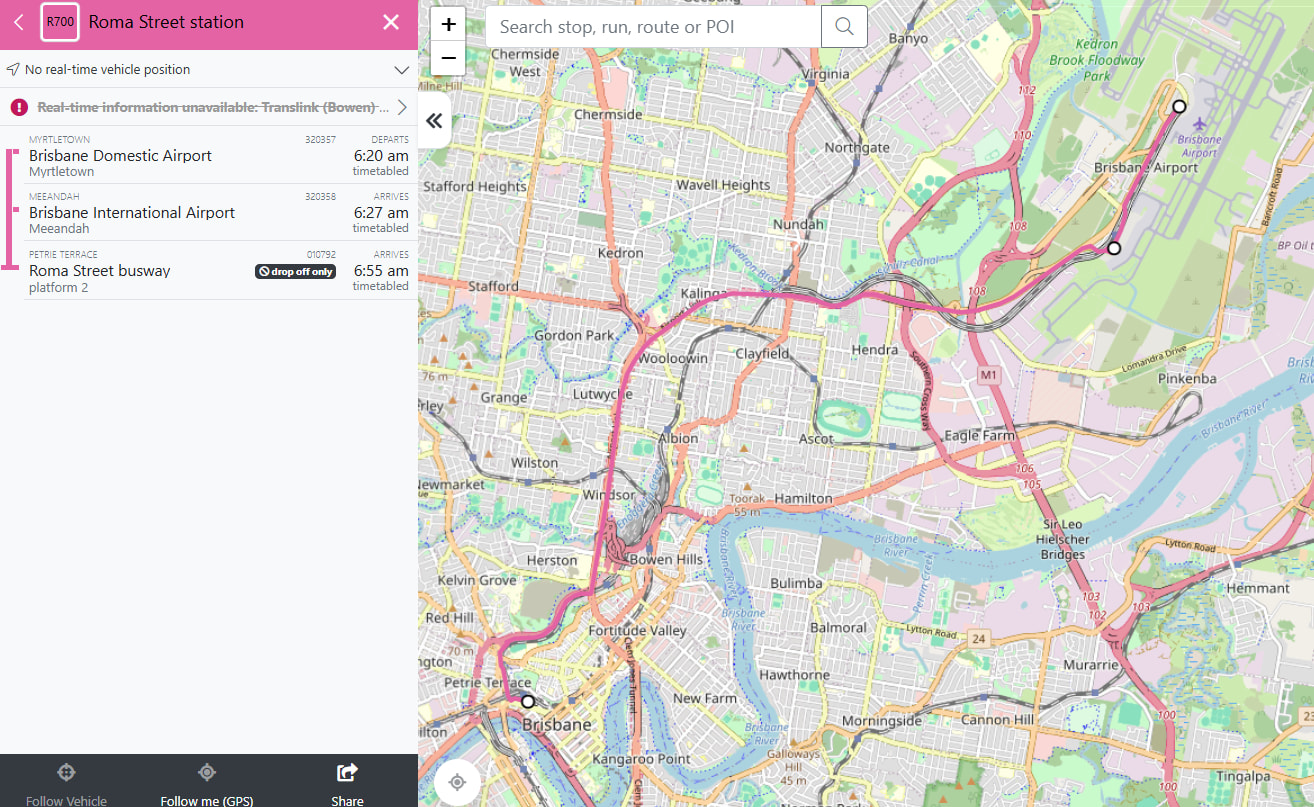Click stop number 010792
The width and height of the screenshot is (1314, 807).
click(x=321, y=255)
